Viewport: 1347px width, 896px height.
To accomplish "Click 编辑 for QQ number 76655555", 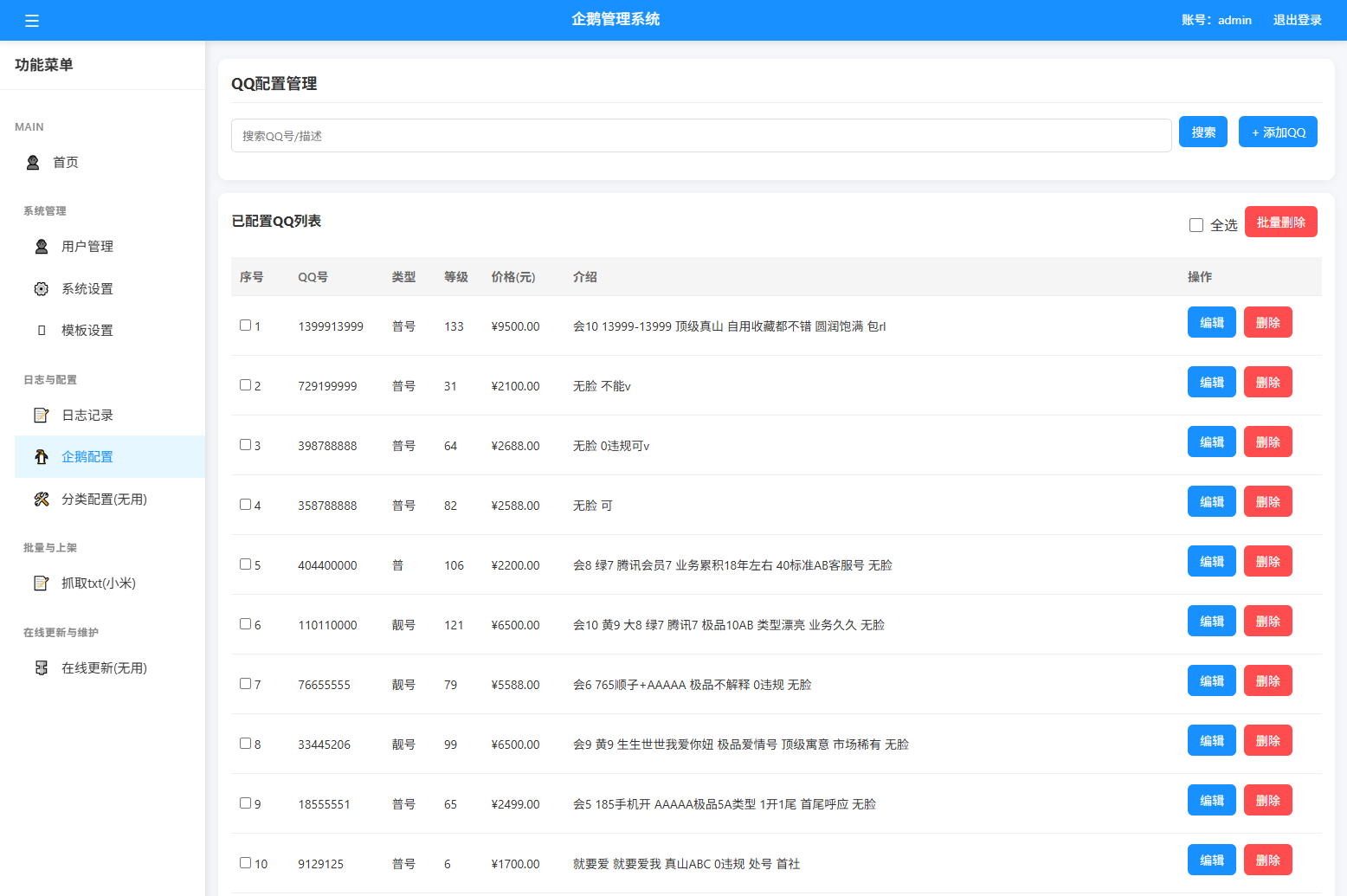I will click(1211, 680).
